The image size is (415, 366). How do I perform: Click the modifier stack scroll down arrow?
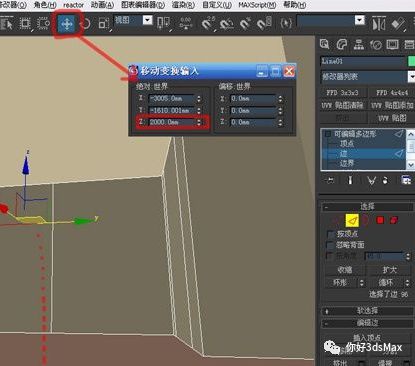tap(411, 165)
